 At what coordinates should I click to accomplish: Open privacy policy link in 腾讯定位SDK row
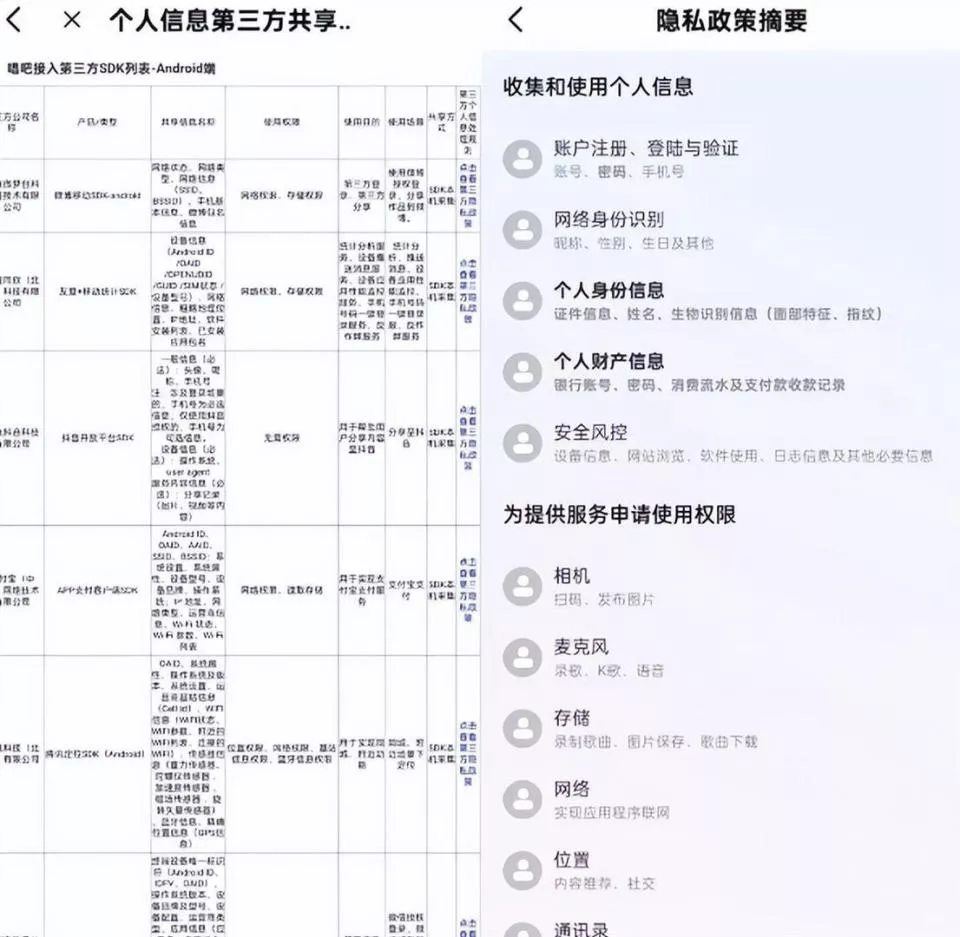468,753
